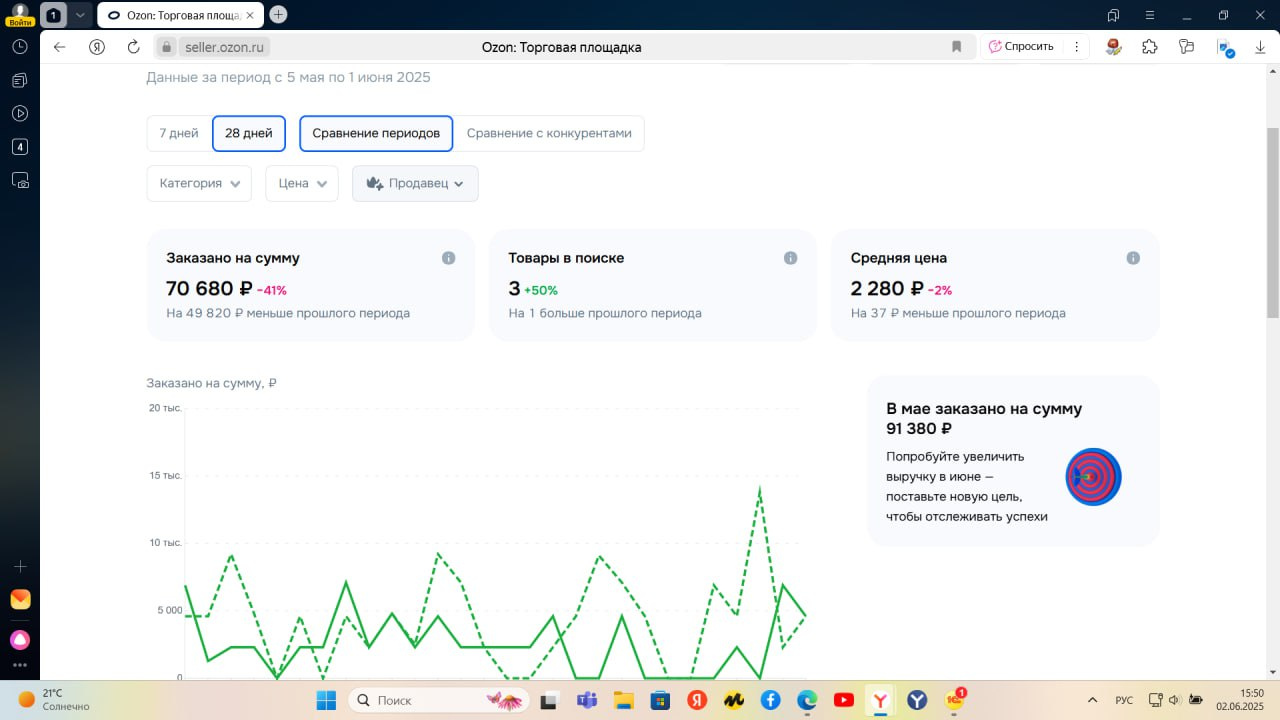
Task: Click the +50% change indicator
Action: (x=541, y=291)
